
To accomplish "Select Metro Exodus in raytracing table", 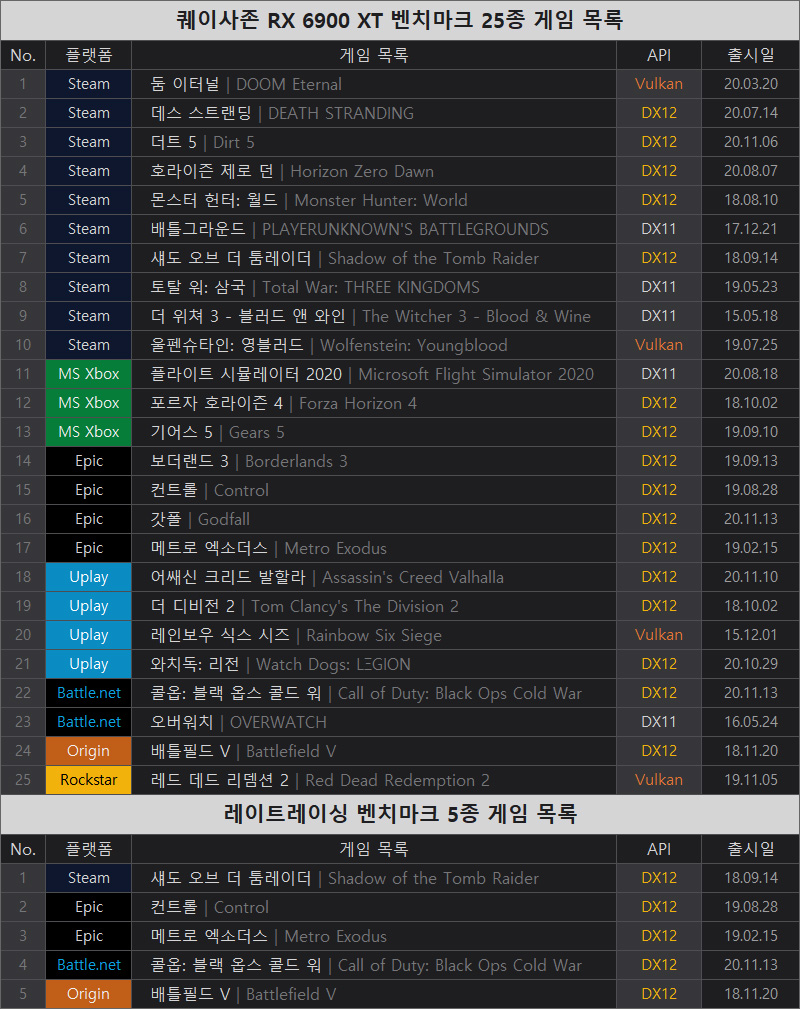I will click(374, 936).
